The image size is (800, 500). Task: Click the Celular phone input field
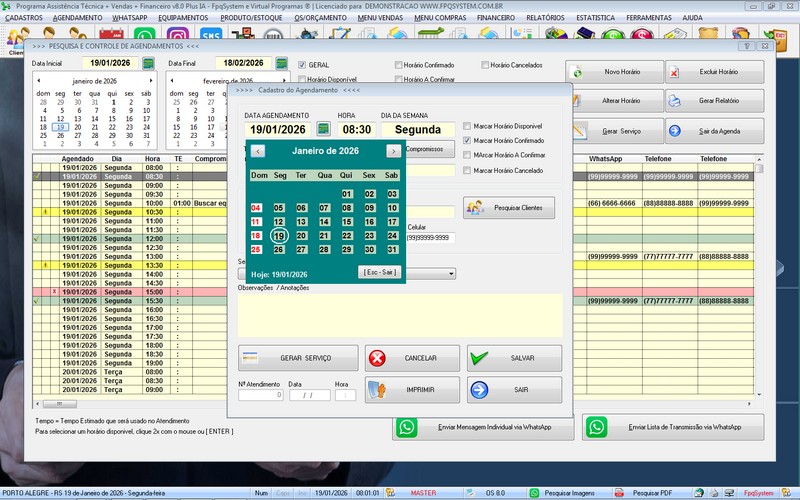[431, 238]
